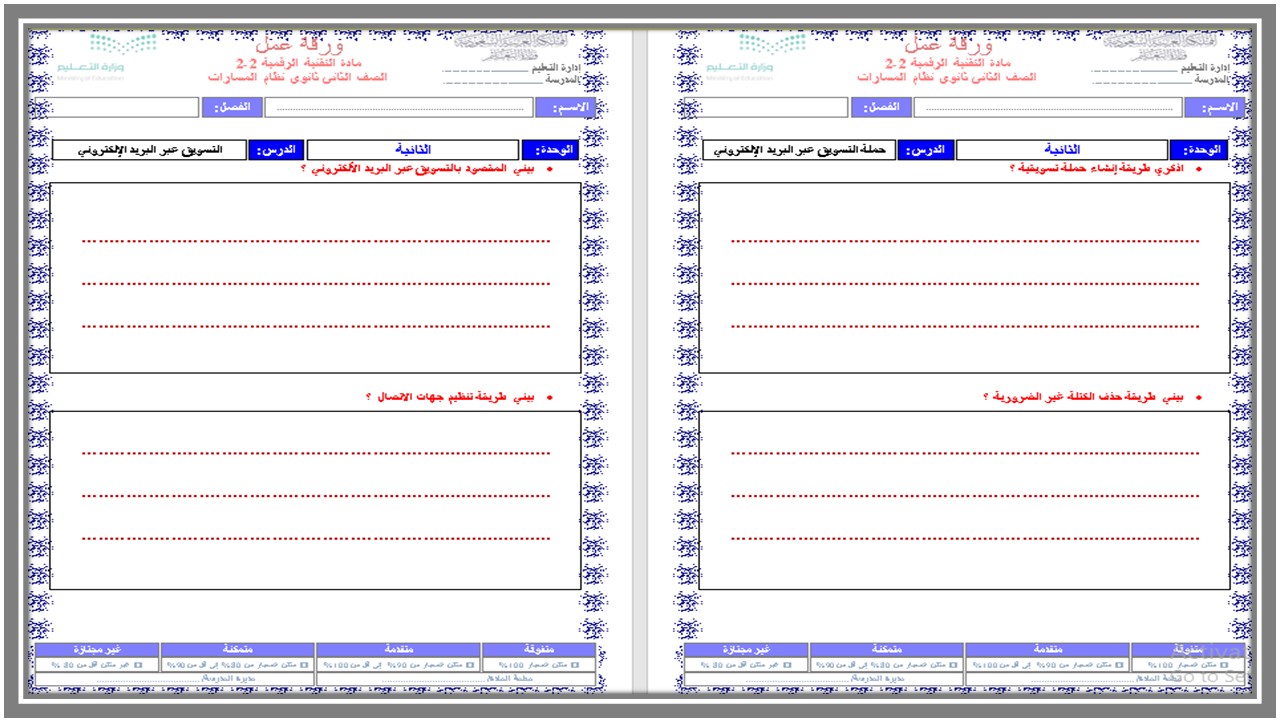Select lesson title حملة التسويق عبر البريد الإلكتروني
The height and width of the screenshot is (720, 1280).
click(799, 150)
